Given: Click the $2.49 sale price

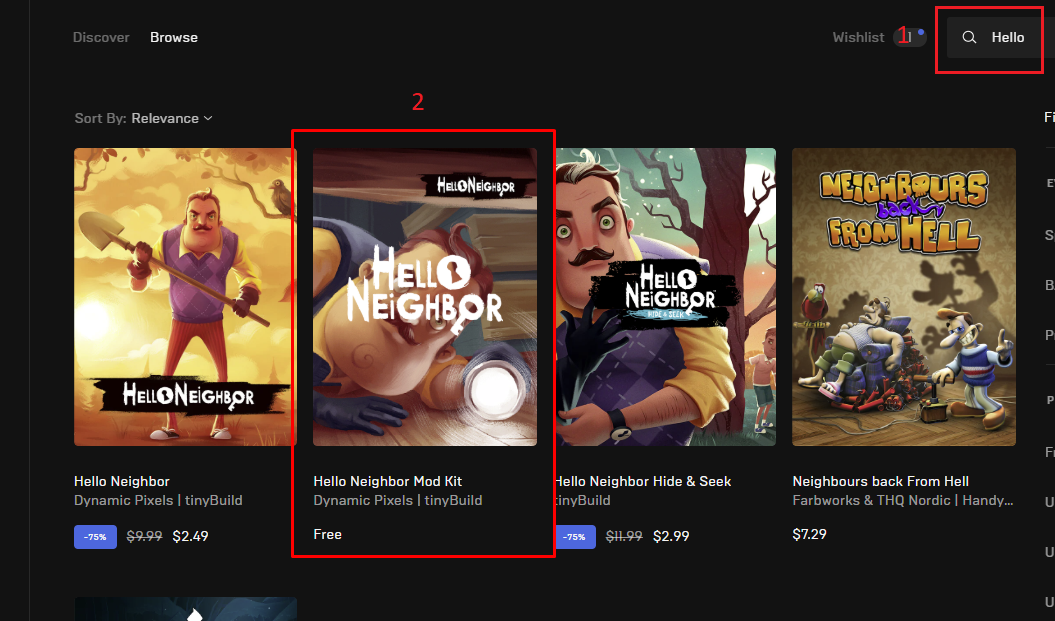Looking at the screenshot, I should tap(190, 536).
